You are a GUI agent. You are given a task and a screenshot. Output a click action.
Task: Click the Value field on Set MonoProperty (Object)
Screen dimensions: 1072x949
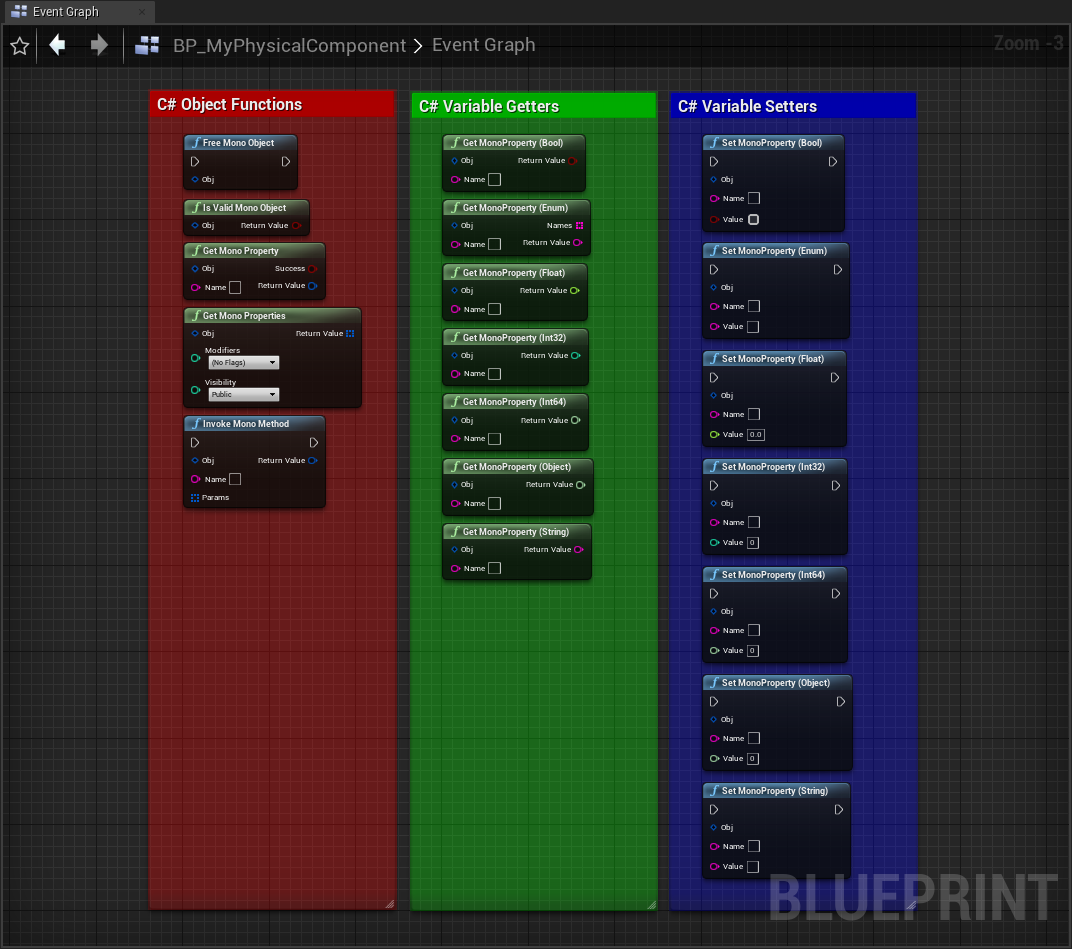753,759
